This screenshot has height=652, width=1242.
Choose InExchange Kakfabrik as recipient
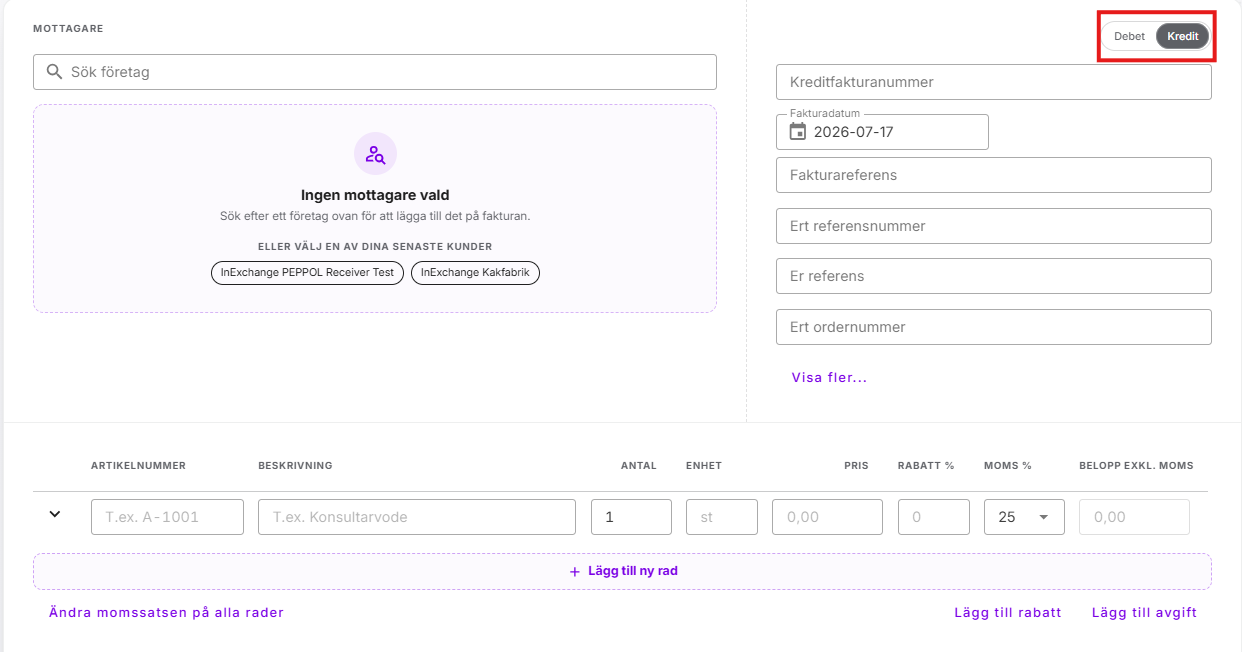coord(475,272)
